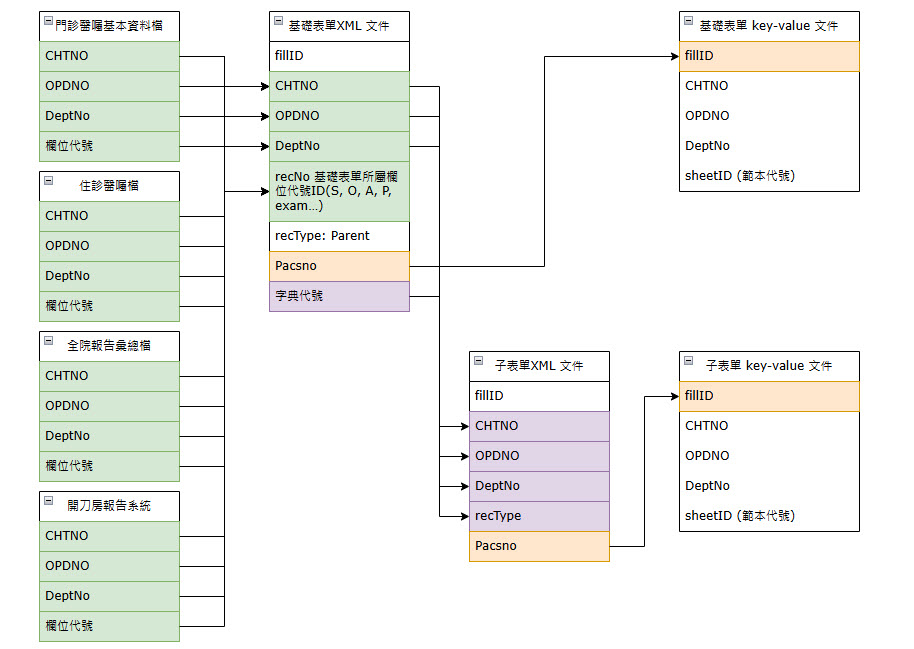
Task: Select orange fillID in 基礎表單 key-value 文件
Action: coord(768,56)
